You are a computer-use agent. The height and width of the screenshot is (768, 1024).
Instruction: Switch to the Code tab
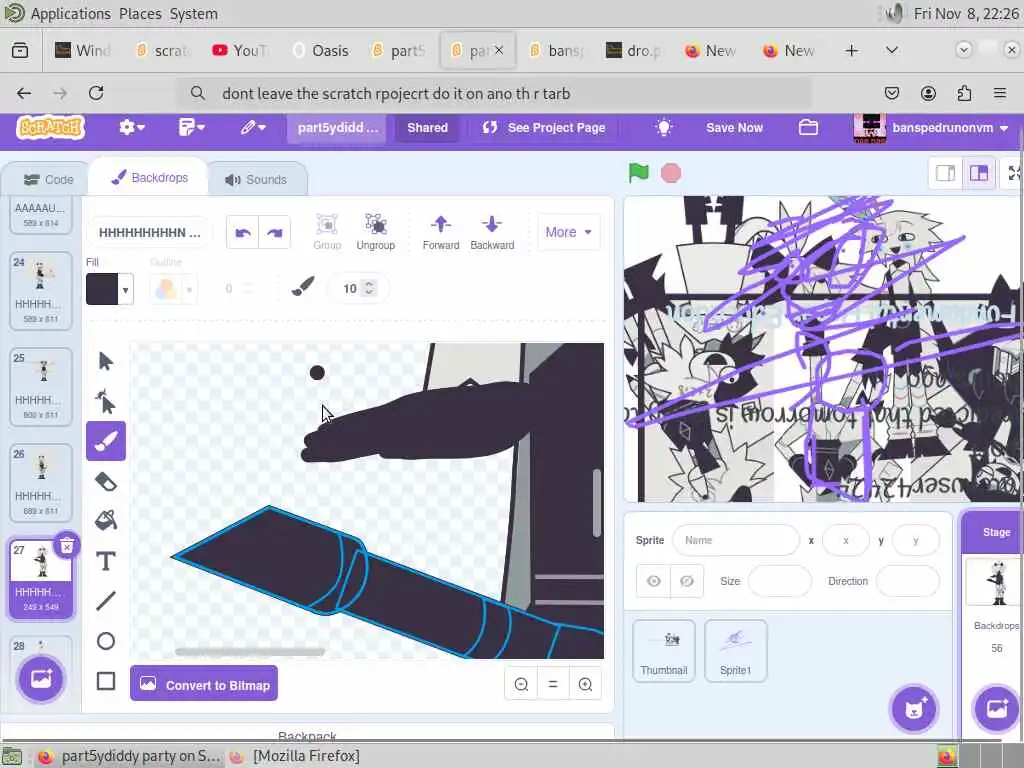pyautogui.click(x=48, y=180)
